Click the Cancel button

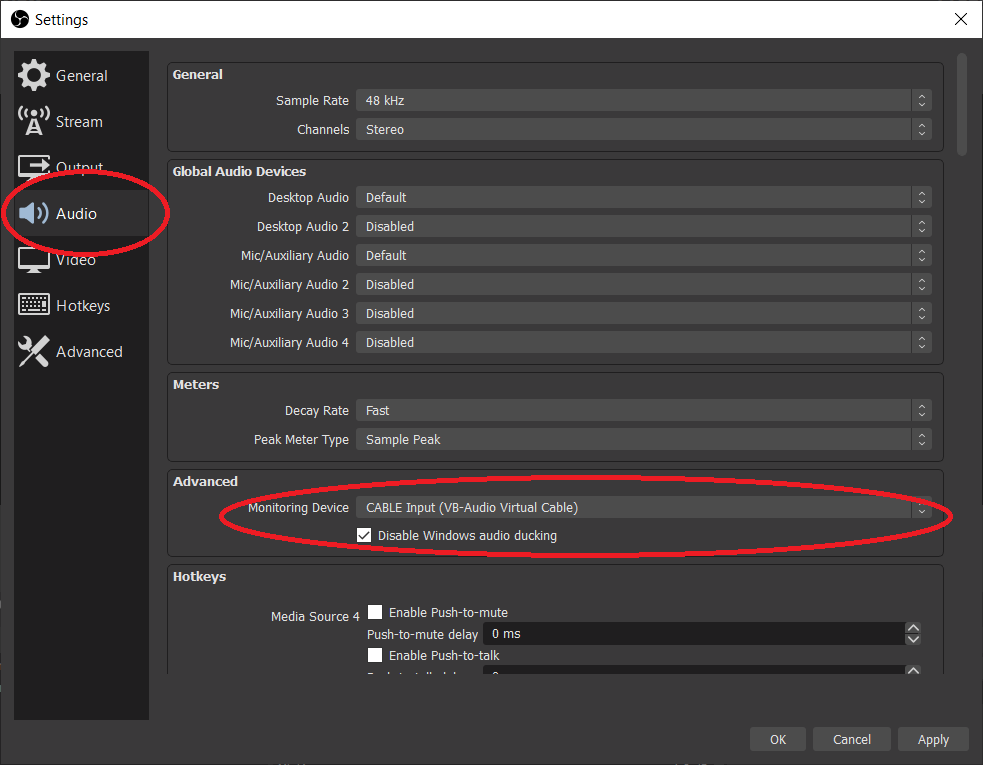(x=851, y=739)
